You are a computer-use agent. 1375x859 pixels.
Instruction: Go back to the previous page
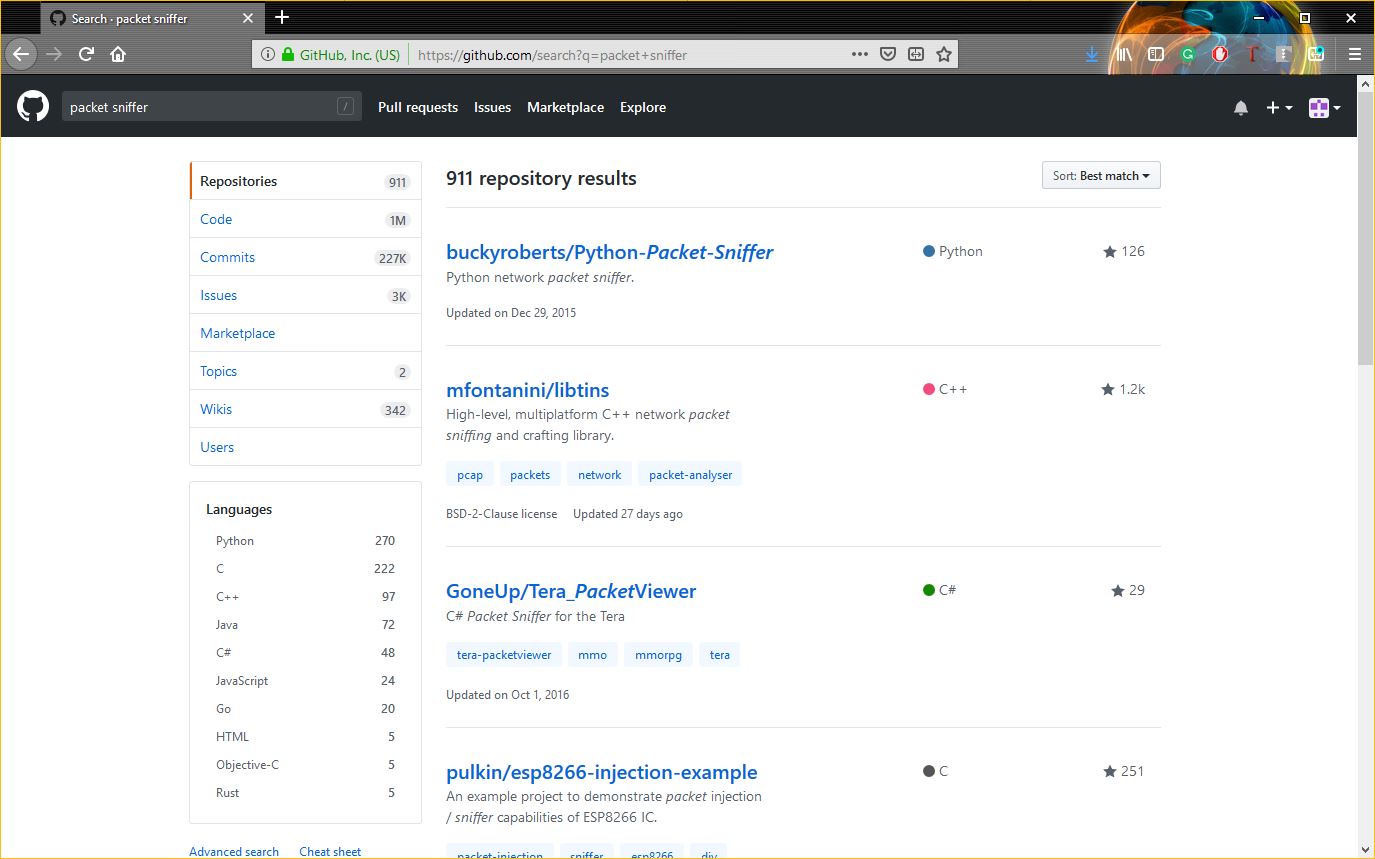pos(21,54)
